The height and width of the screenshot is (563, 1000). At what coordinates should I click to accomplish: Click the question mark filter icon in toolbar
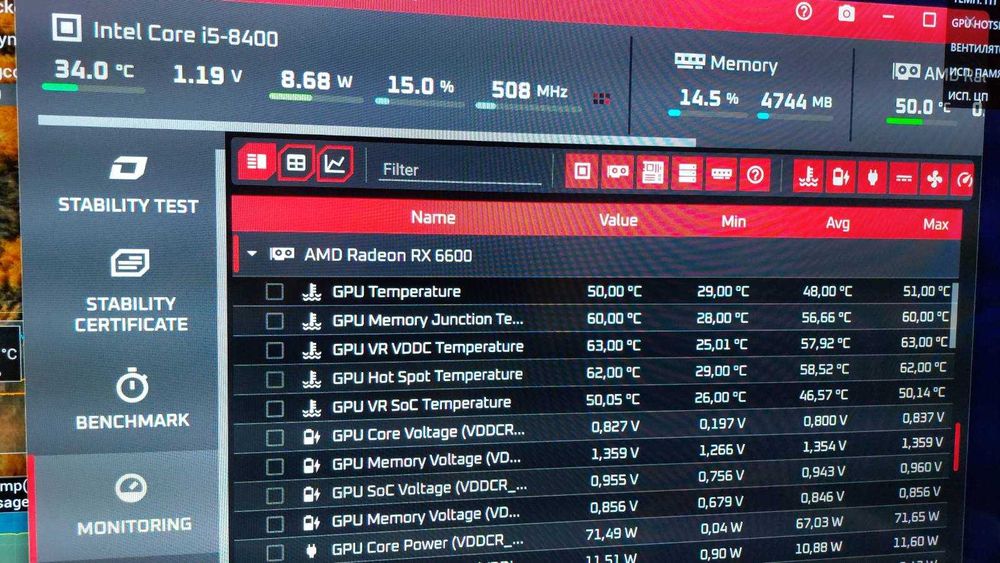[755, 174]
